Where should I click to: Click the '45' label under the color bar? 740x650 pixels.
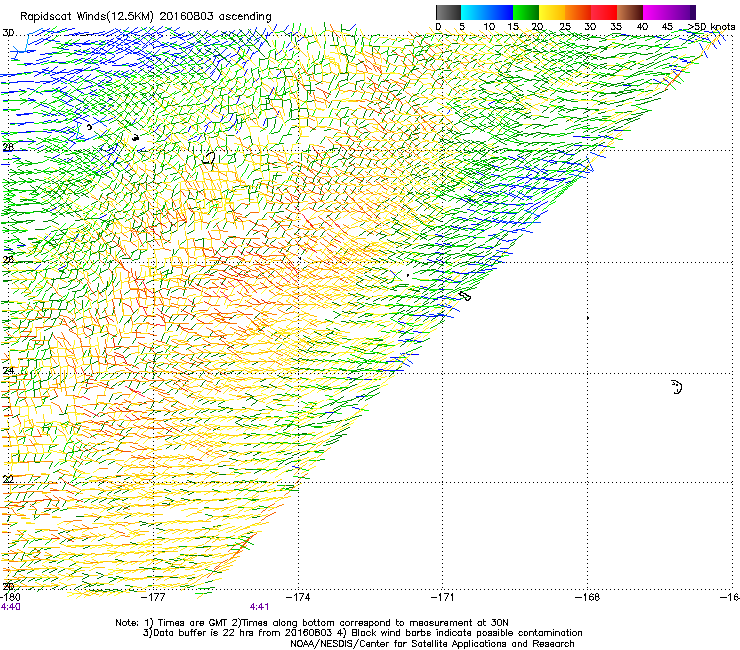pyautogui.click(x=666, y=27)
